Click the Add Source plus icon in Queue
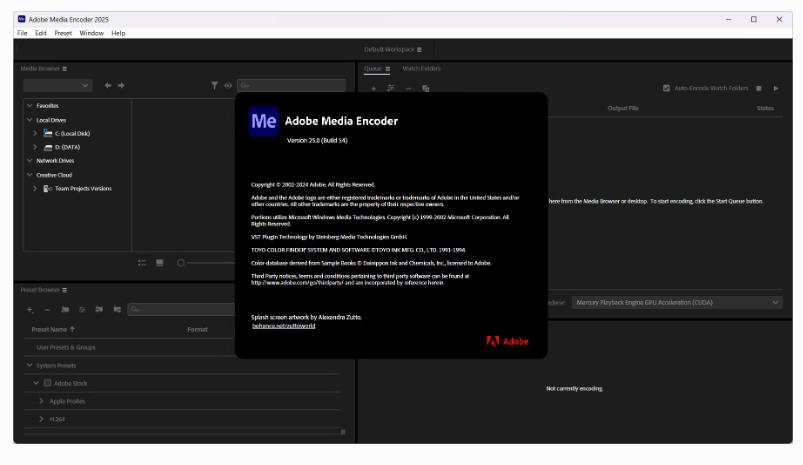 [374, 88]
